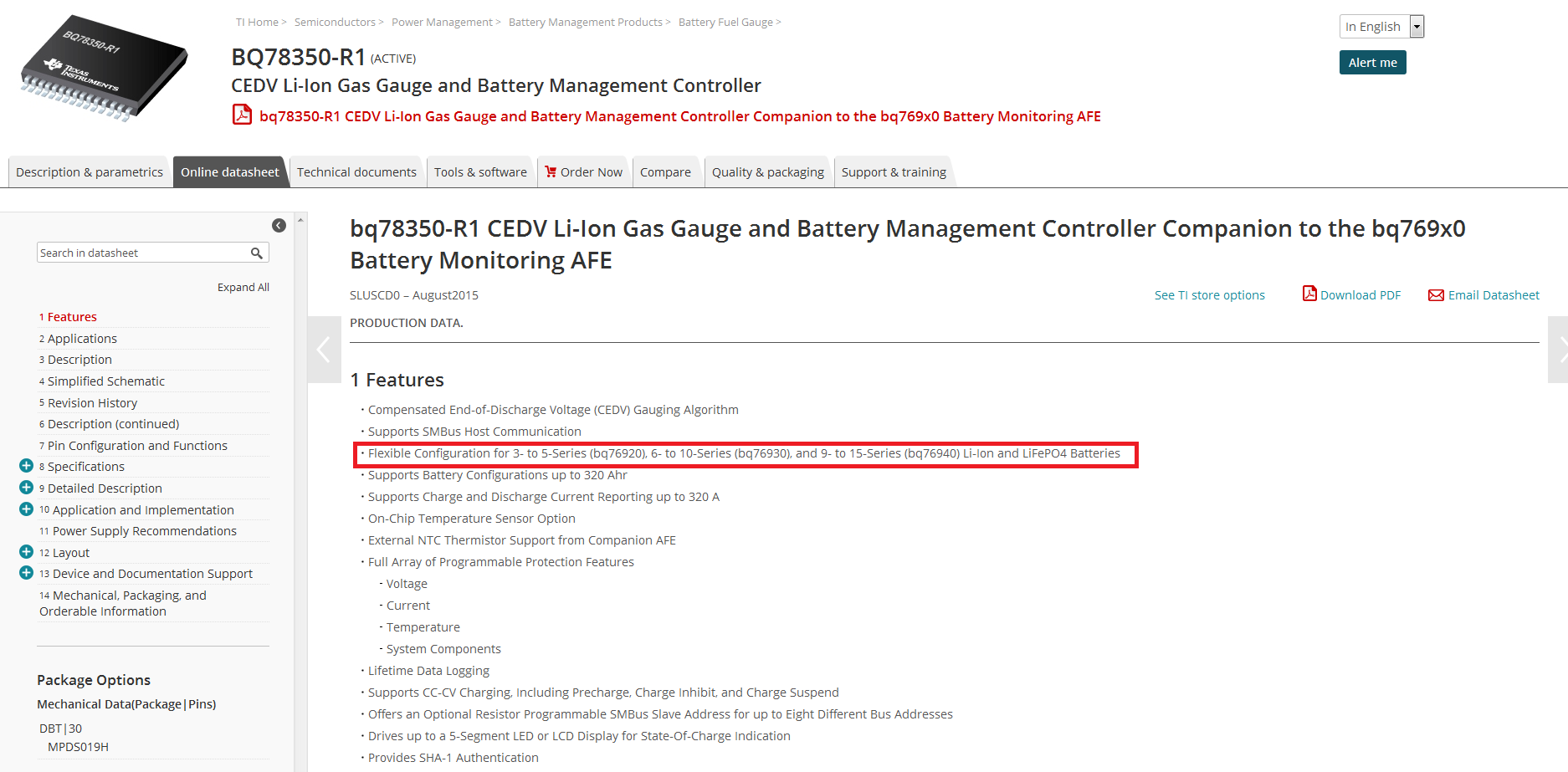Screen dimensions: 1568x772
Task: Expand the 8 Specifications section
Action: pos(26,466)
